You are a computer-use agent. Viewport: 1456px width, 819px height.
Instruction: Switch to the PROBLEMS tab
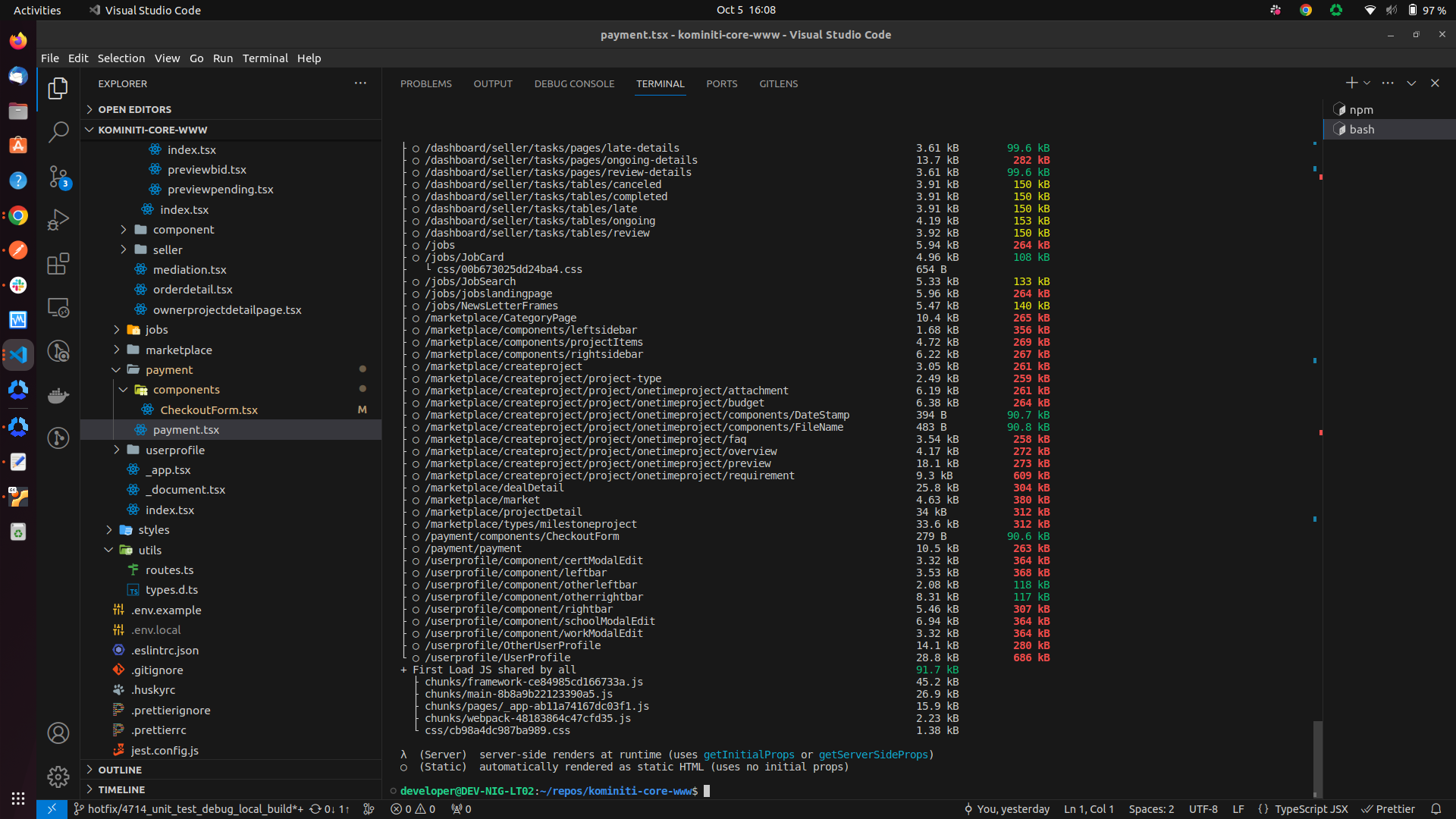[425, 84]
